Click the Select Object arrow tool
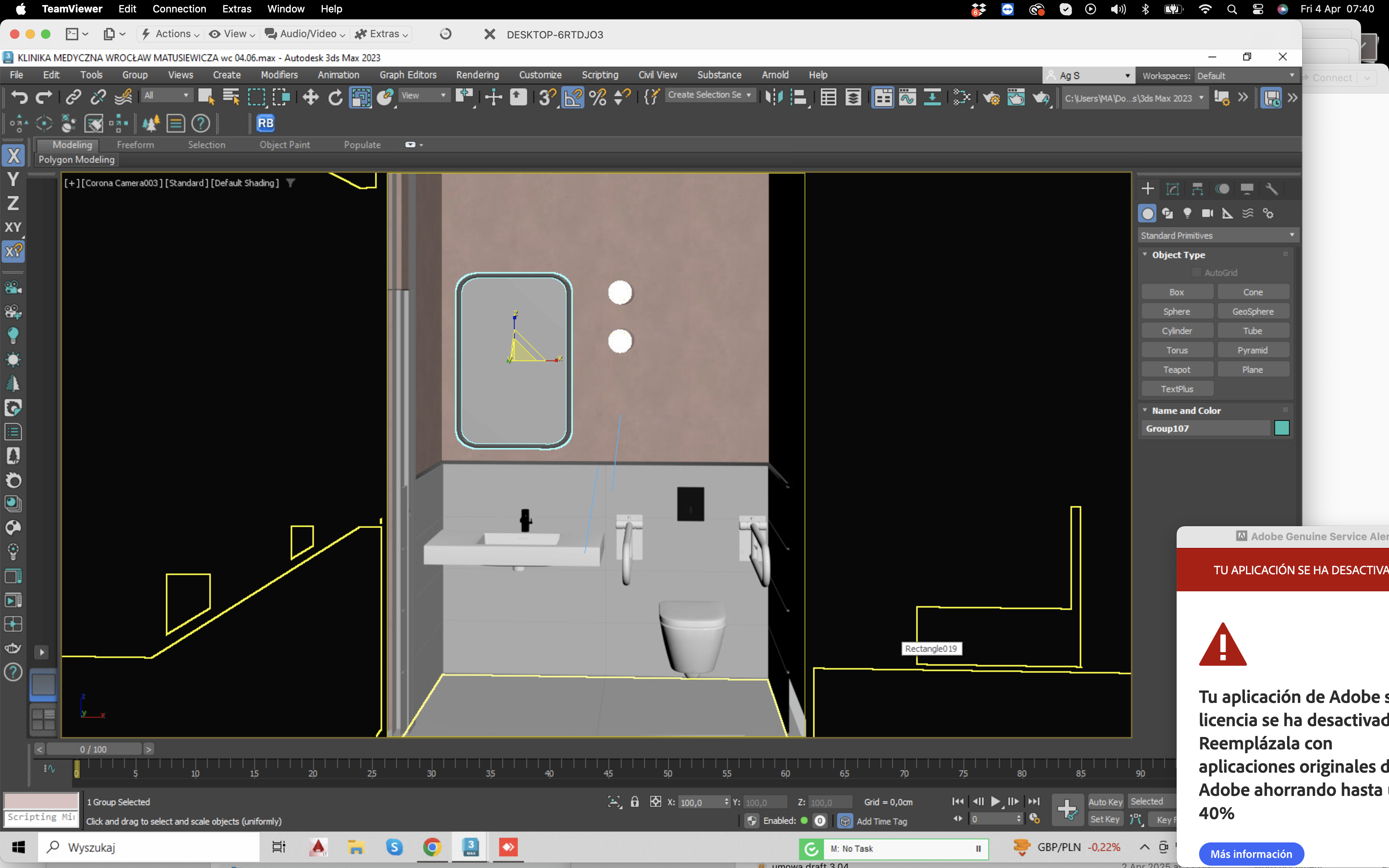The image size is (1389, 868). [x=206, y=97]
